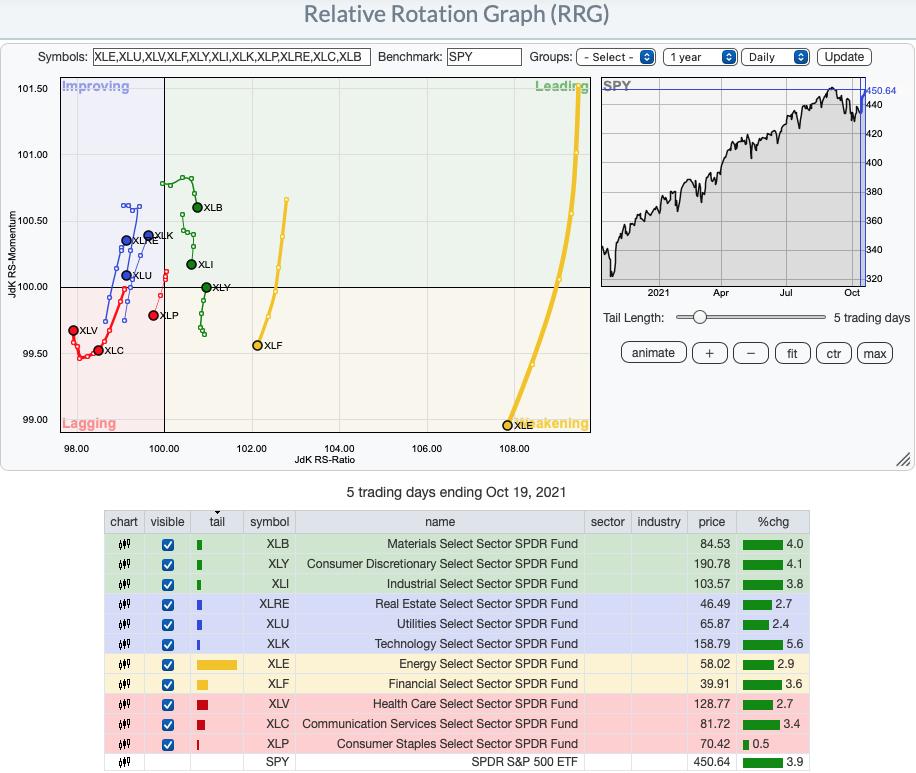Select the XLE point on the graph
This screenshot has height=773, width=916.
(x=507, y=425)
